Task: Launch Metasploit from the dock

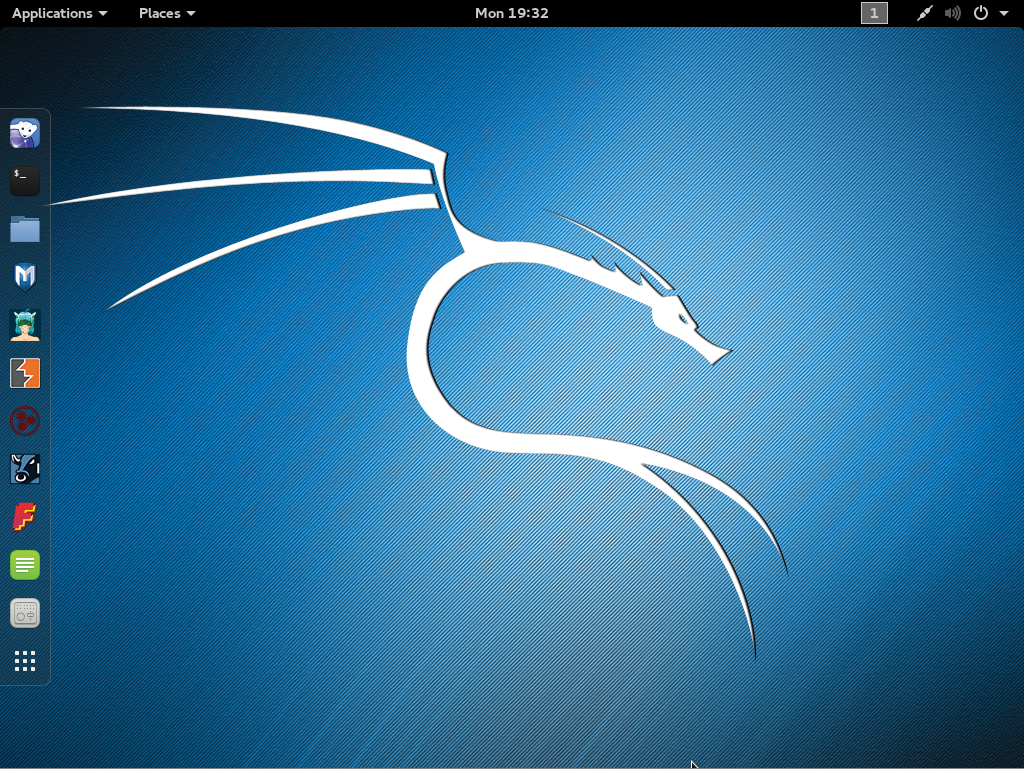Action: click(25, 276)
